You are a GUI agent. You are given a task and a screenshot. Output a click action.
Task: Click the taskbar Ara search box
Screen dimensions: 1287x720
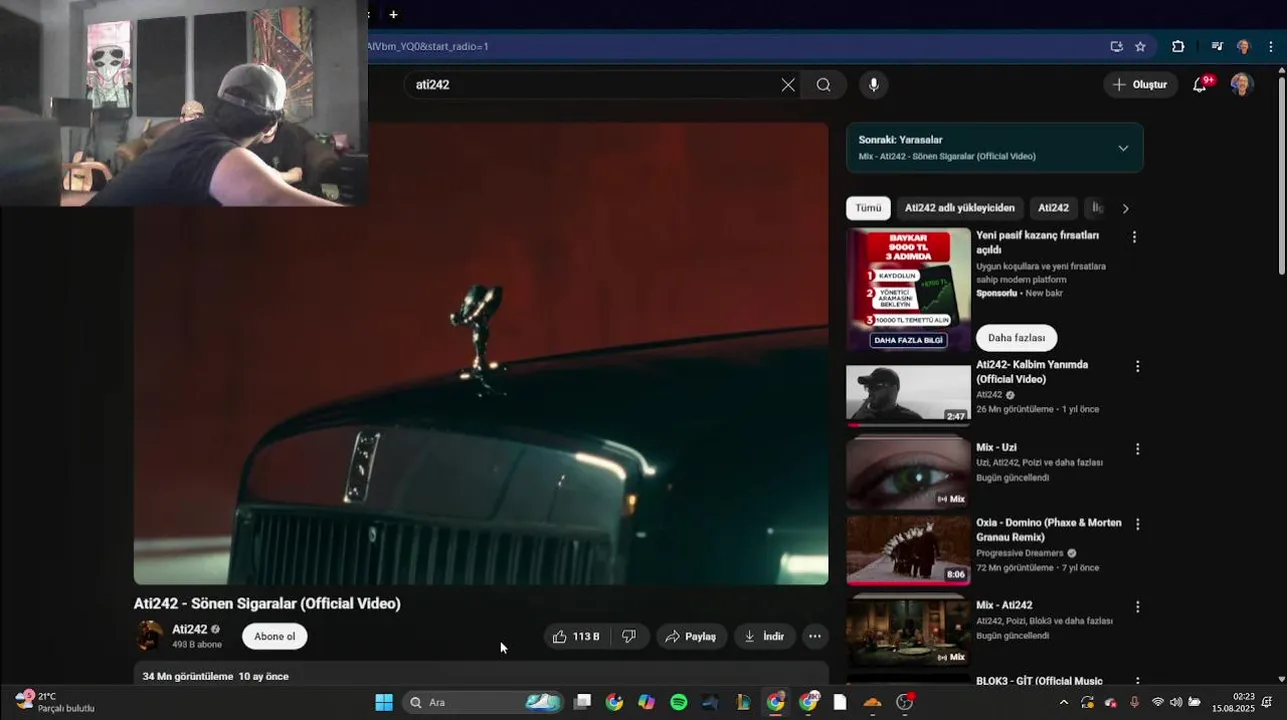485,702
